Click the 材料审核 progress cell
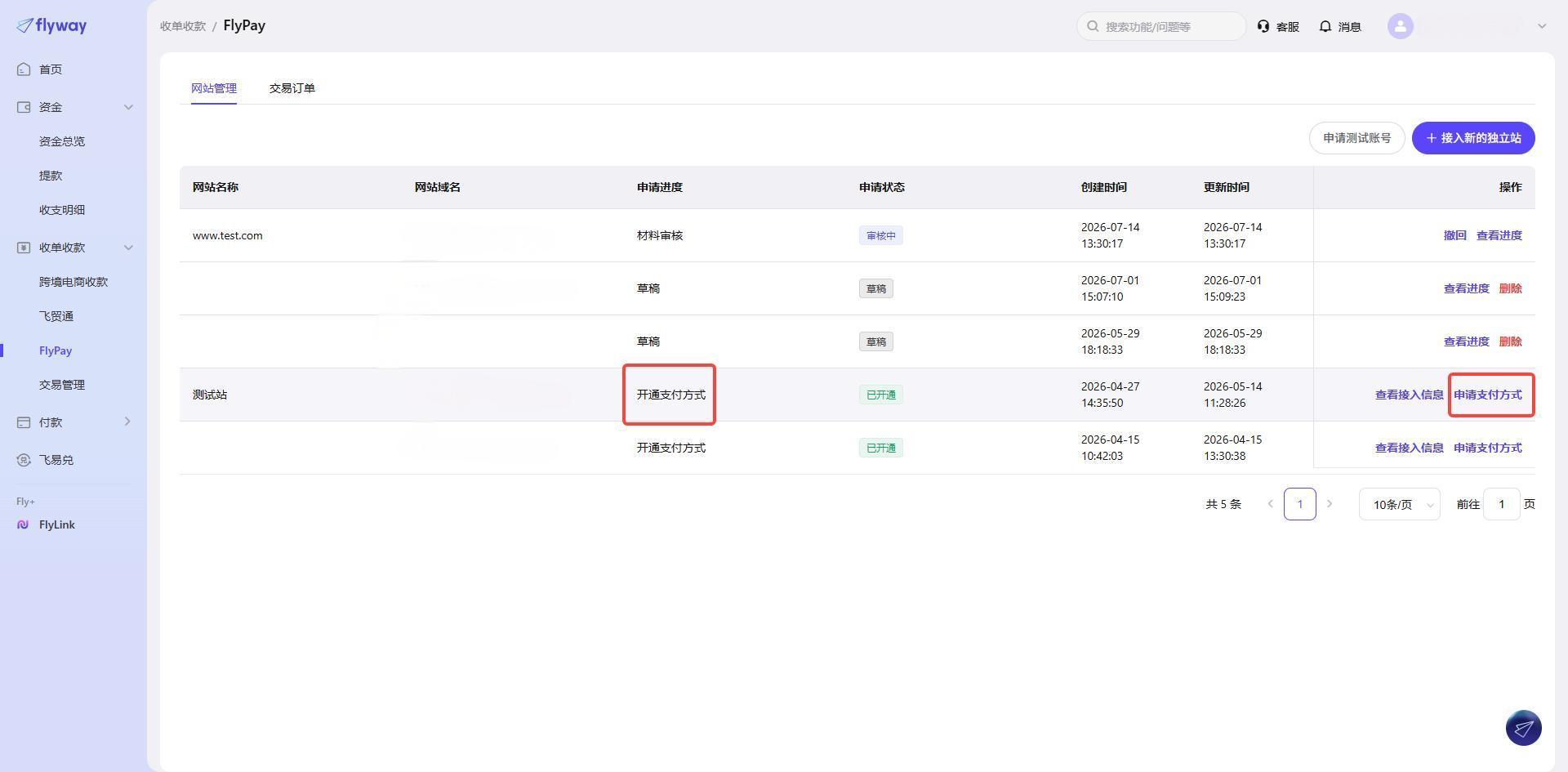1568x772 pixels. 660,235
